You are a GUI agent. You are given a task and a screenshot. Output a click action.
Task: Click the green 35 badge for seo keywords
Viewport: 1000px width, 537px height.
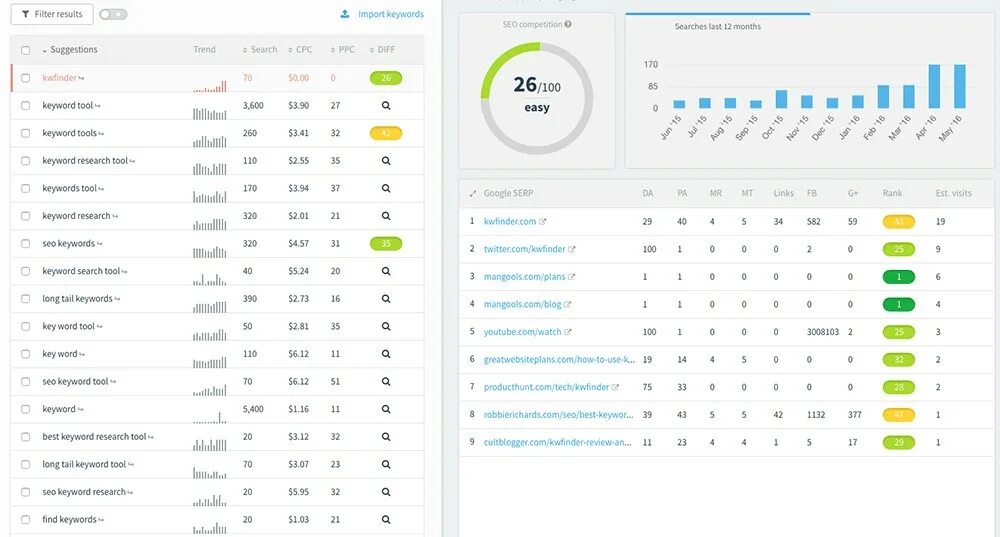point(386,244)
